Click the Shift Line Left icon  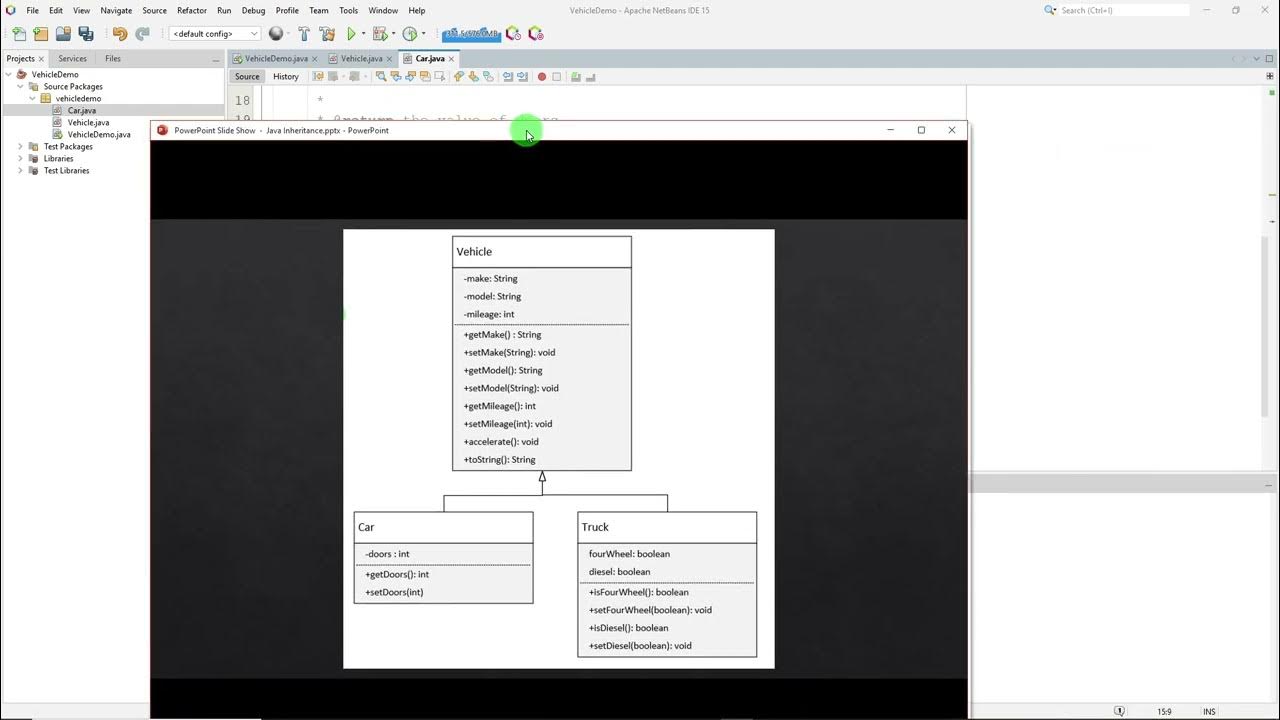click(508, 76)
